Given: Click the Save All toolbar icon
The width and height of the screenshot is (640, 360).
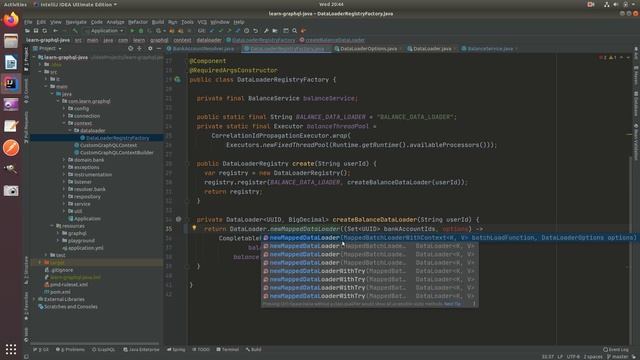Looking at the screenshot, I should 36,31.
